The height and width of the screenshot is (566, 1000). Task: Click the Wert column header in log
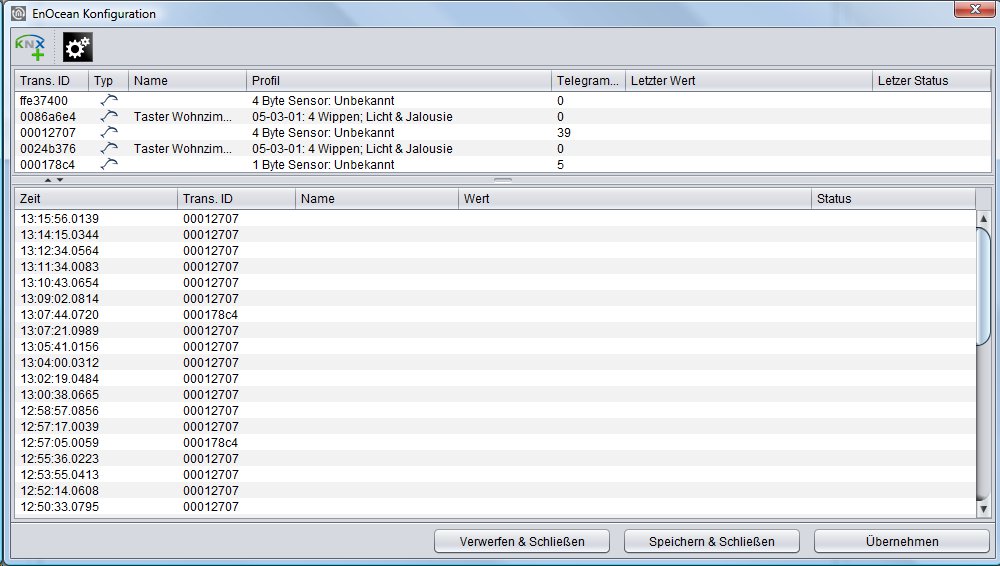[x=635, y=198]
